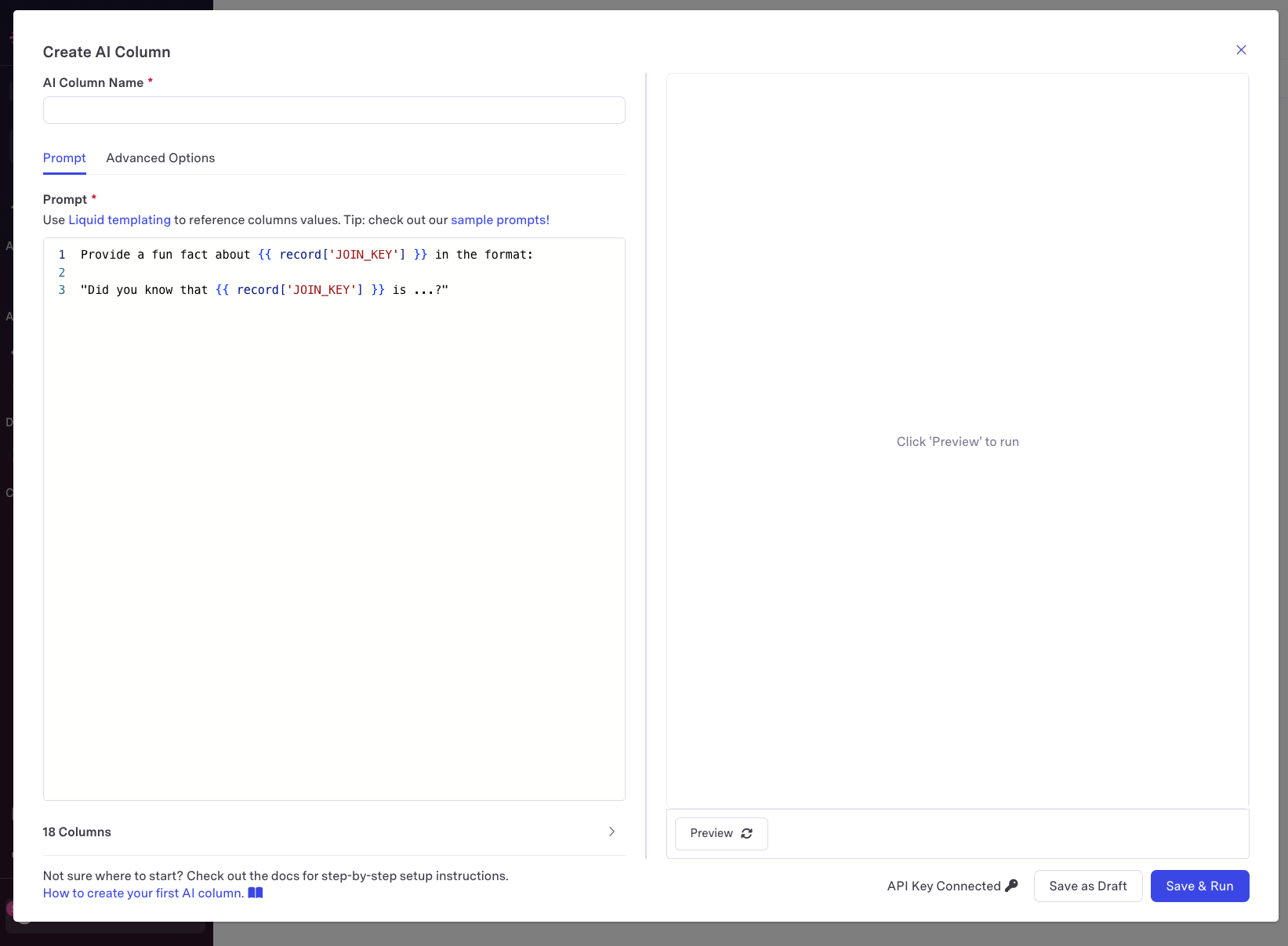
Task: Open the Liquid templating link
Action: (x=119, y=220)
